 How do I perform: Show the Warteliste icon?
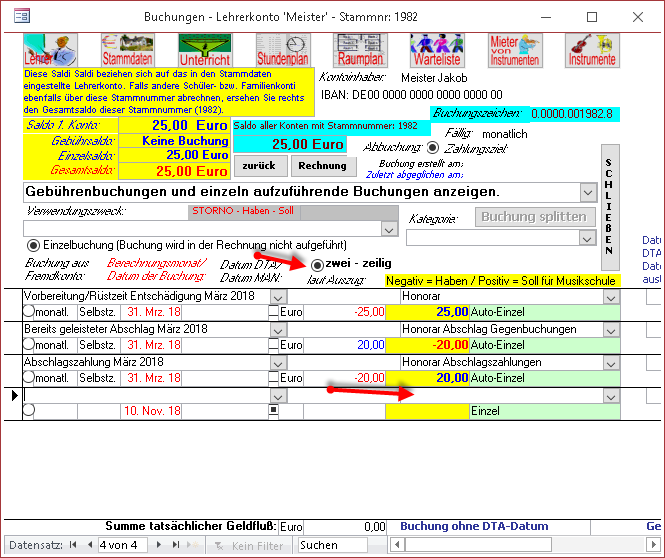(437, 50)
